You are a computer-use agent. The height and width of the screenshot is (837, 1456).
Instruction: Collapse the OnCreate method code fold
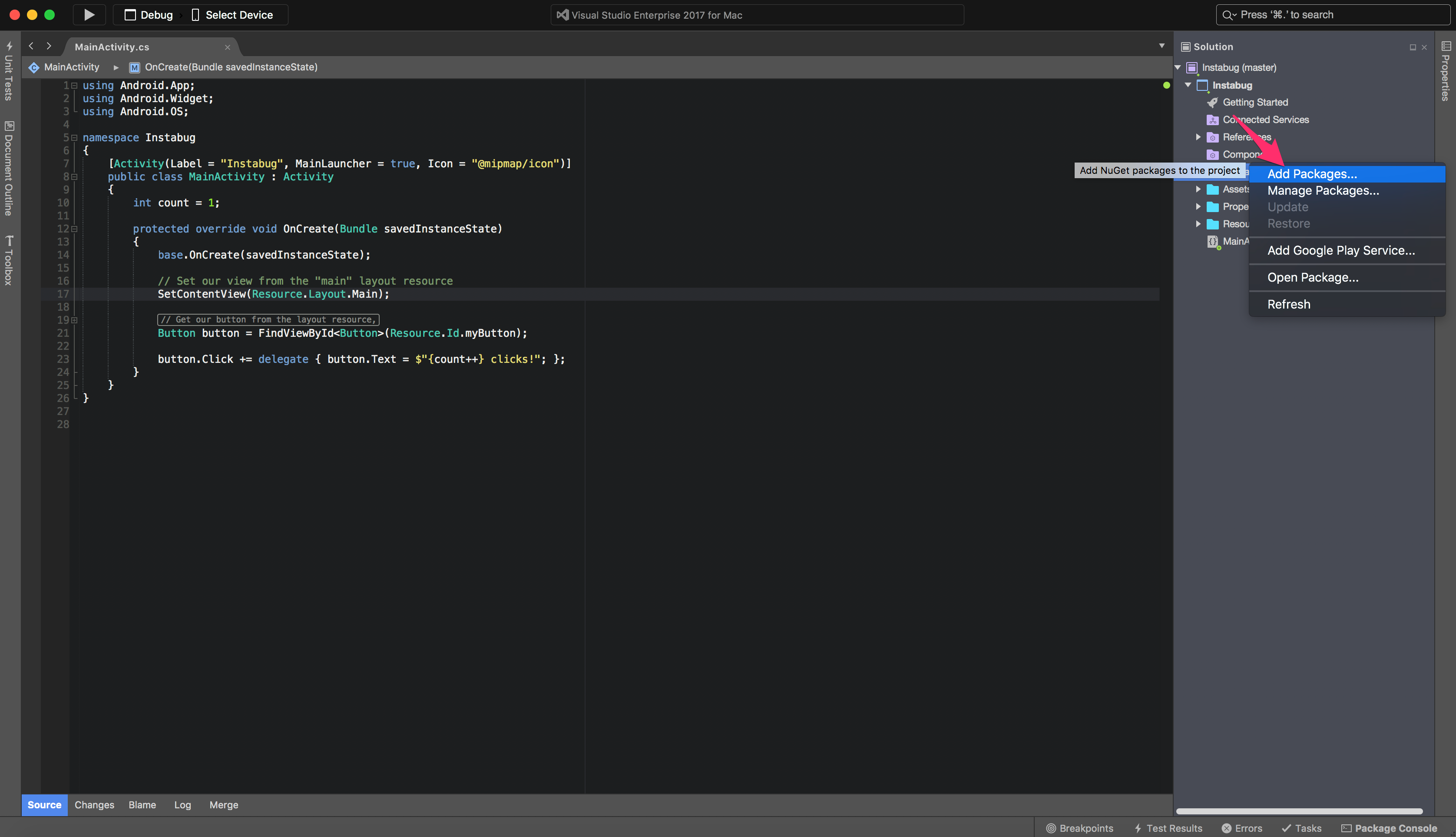[74, 229]
